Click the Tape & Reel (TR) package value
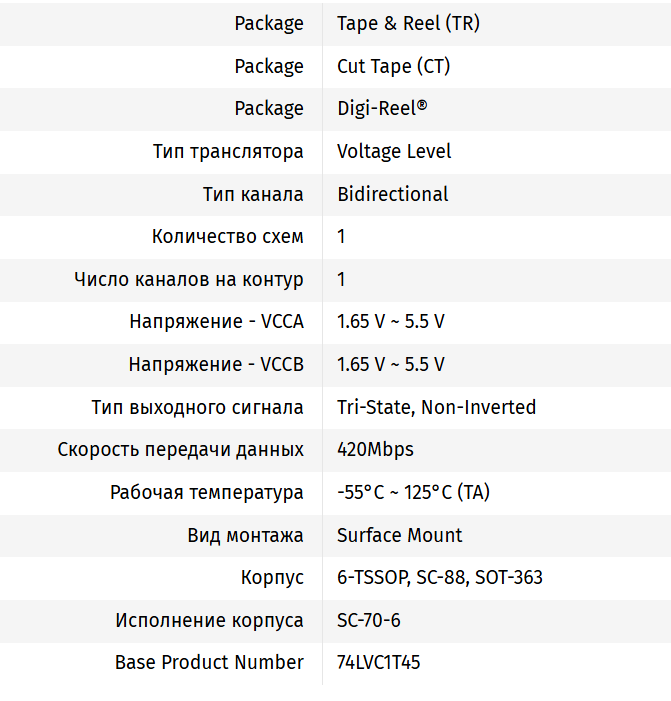The height and width of the screenshot is (701, 671). (x=408, y=23)
